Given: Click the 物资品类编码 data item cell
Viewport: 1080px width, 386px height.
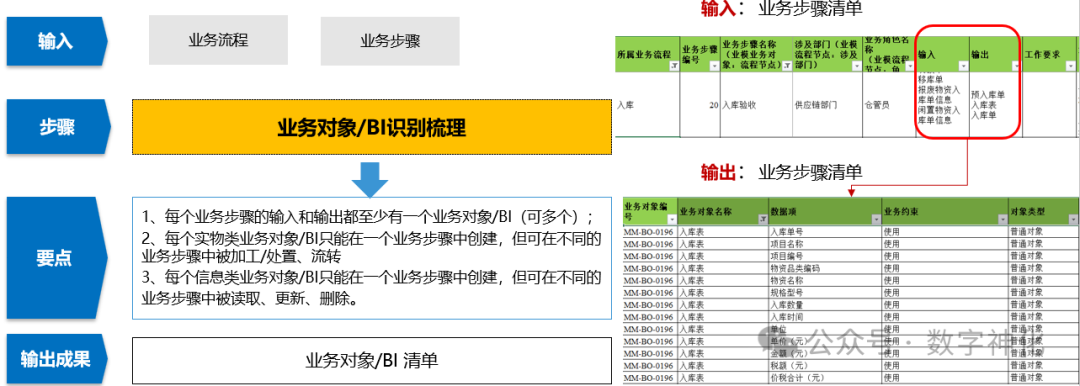Looking at the screenshot, I should coord(825,267).
